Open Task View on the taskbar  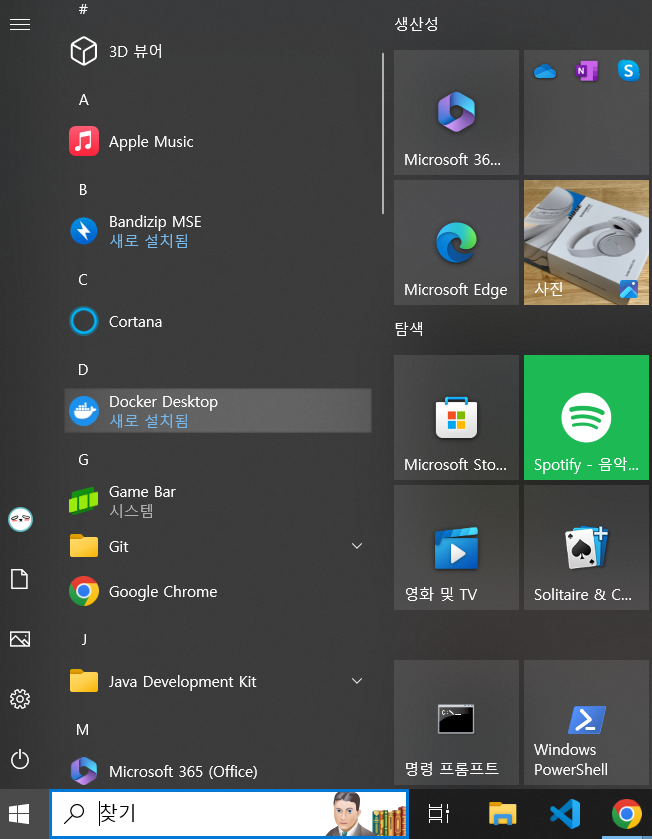[x=439, y=814]
